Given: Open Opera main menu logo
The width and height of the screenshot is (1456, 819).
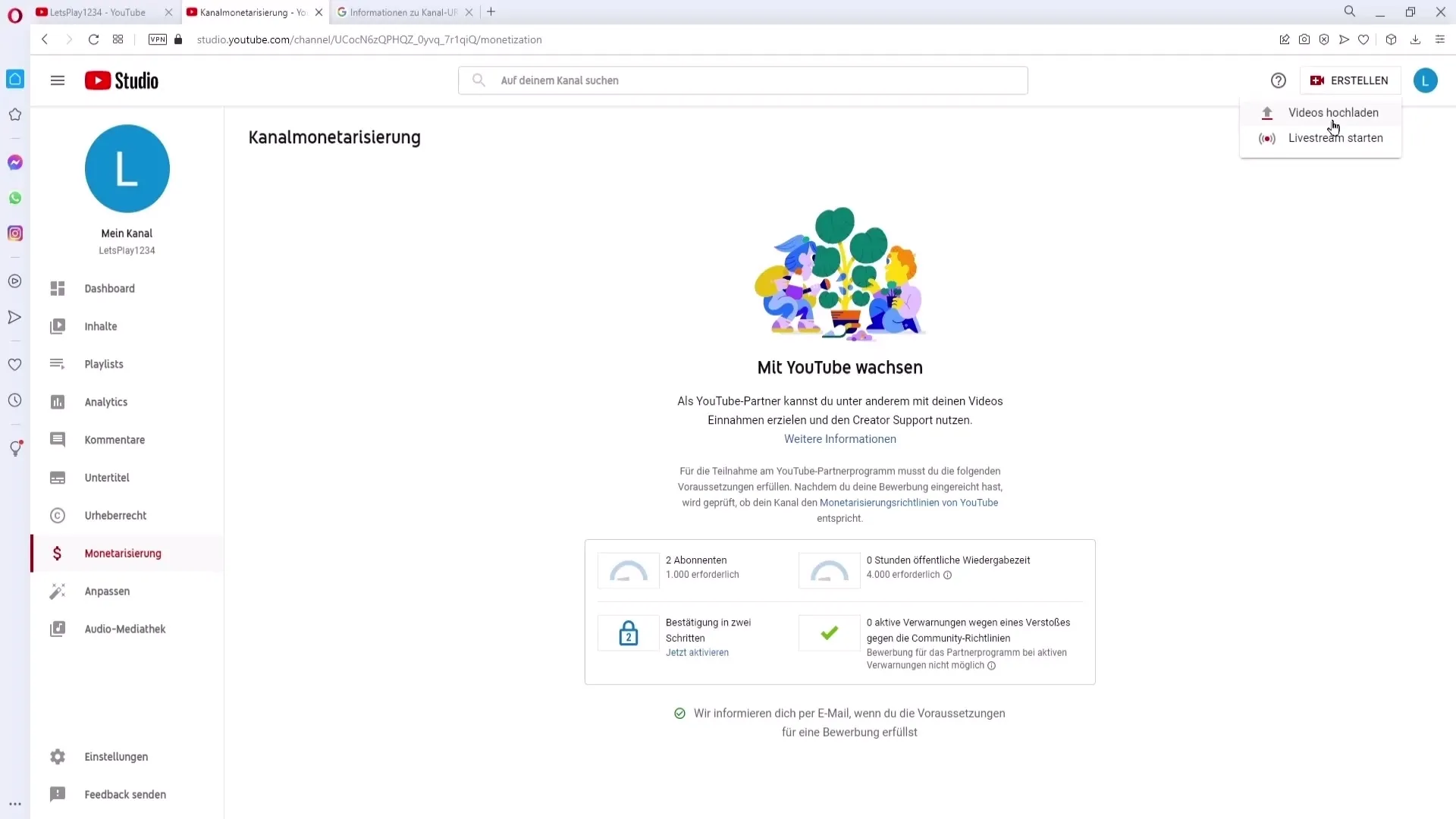Looking at the screenshot, I should pos(15,15).
